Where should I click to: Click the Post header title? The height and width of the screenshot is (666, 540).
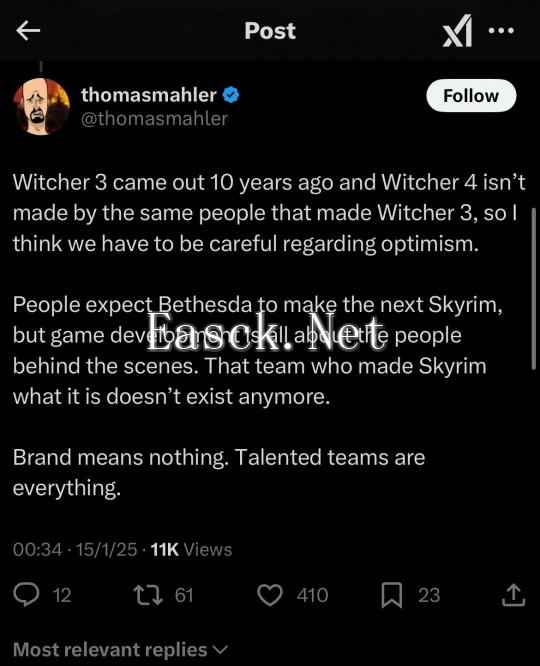pos(270,31)
